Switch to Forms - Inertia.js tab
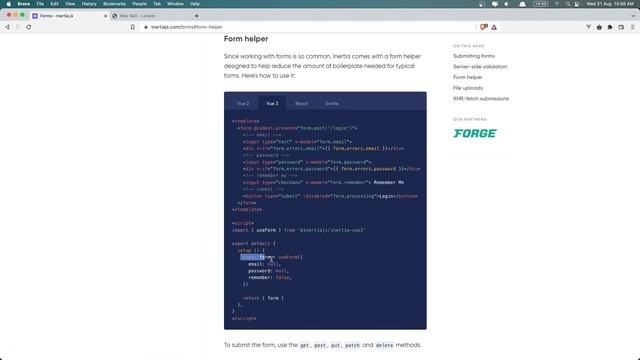The height and width of the screenshot is (360, 640). pyautogui.click(x=69, y=16)
